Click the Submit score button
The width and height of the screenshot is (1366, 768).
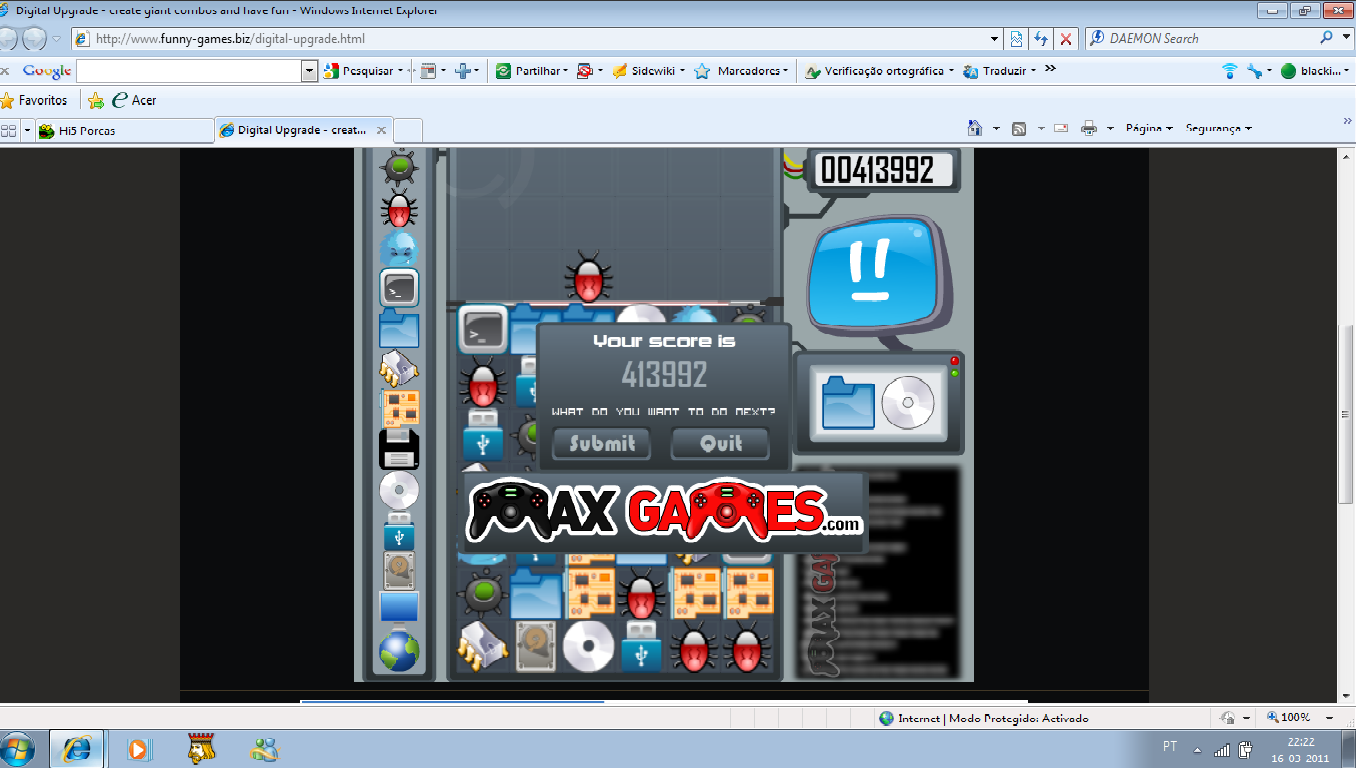[601, 443]
